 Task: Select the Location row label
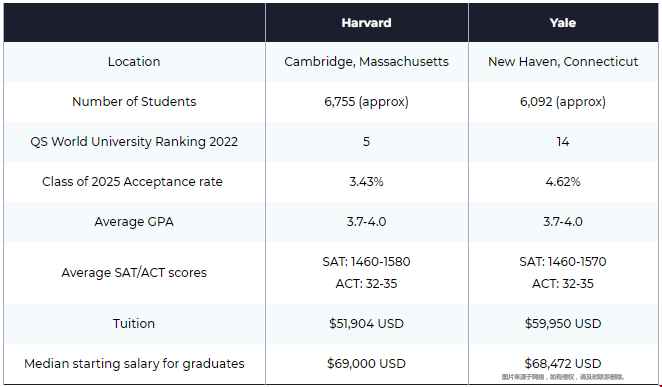click(134, 62)
